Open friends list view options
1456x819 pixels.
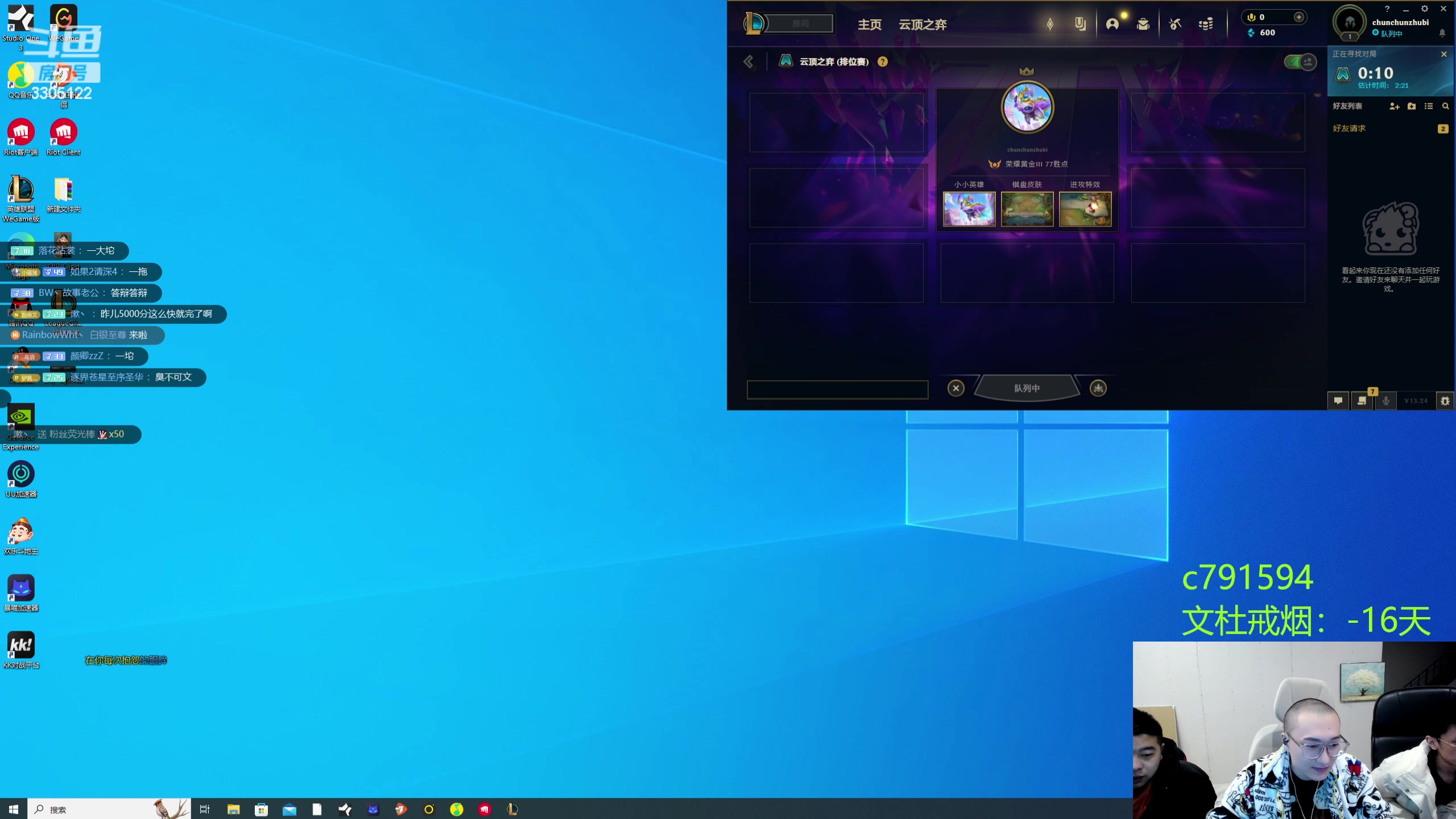click(1429, 106)
